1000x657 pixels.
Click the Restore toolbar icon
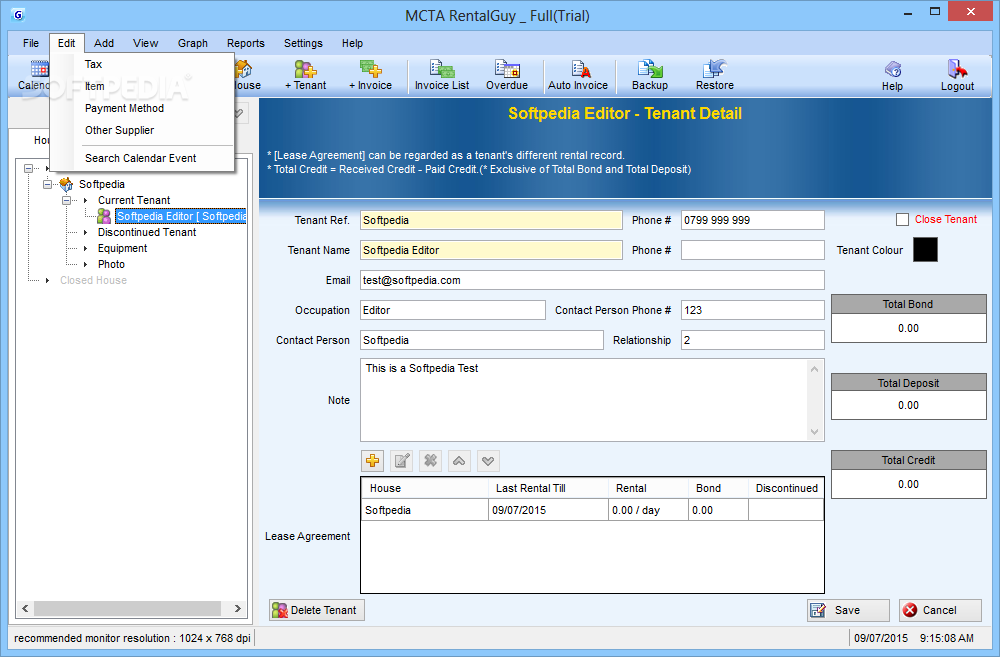click(x=715, y=75)
